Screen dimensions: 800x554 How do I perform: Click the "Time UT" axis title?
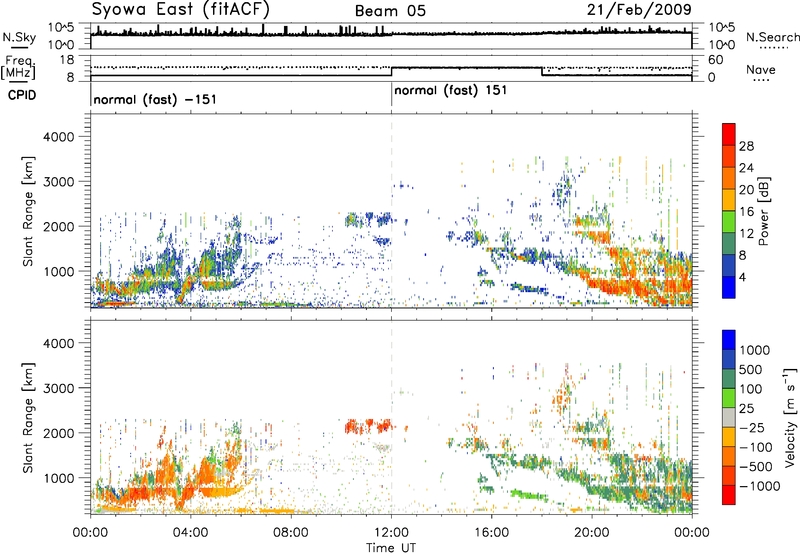(391, 548)
